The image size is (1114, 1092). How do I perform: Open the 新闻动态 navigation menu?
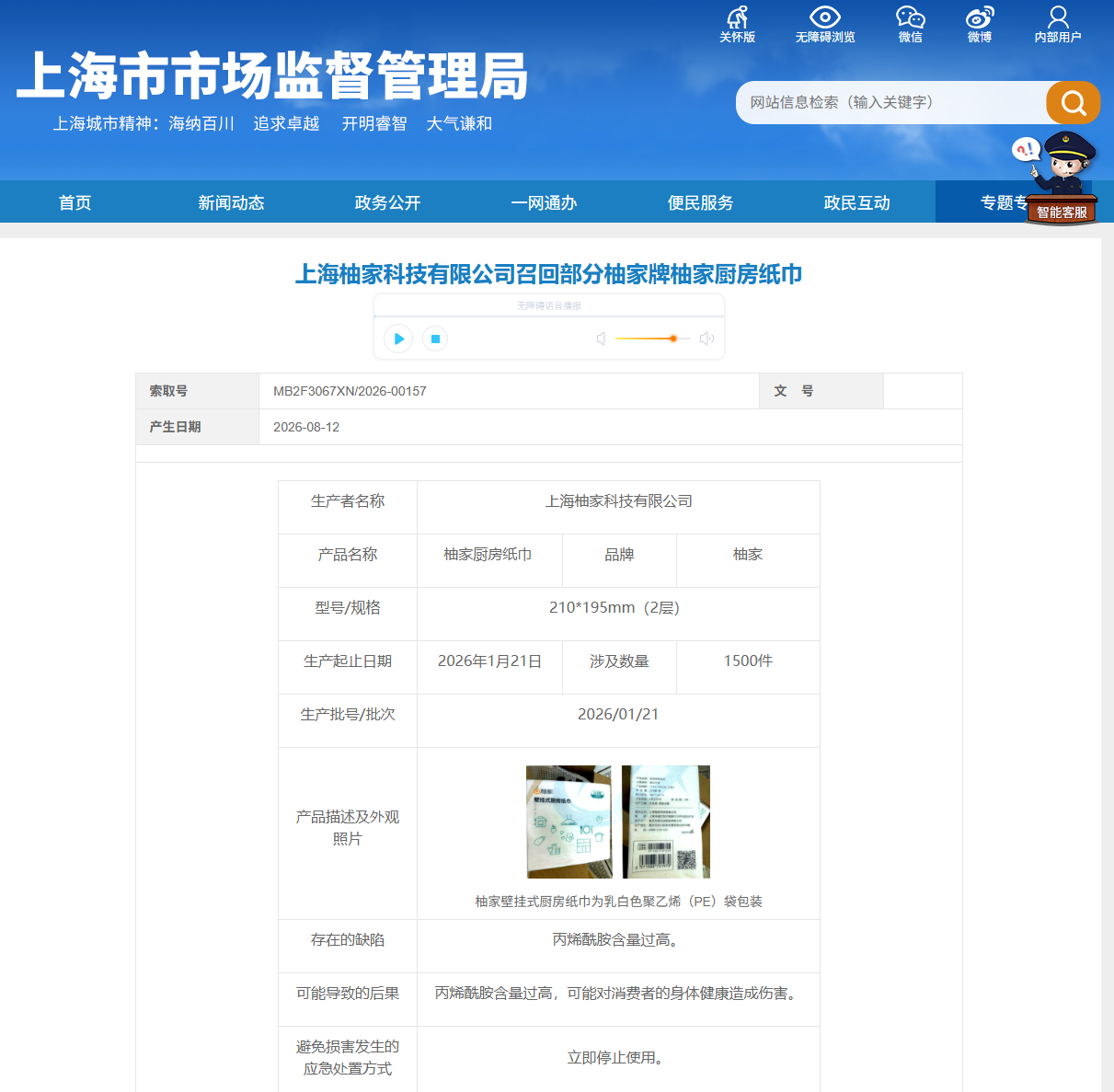[x=232, y=202]
